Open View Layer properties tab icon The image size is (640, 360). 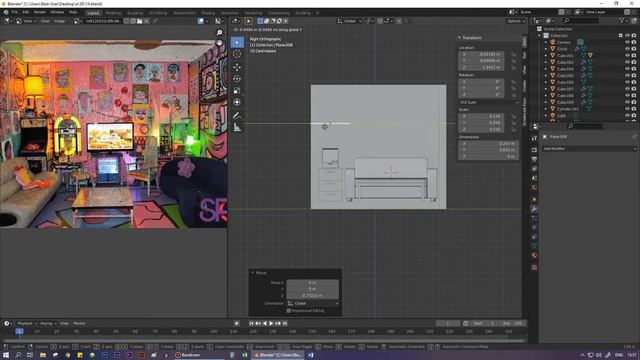coord(534,169)
